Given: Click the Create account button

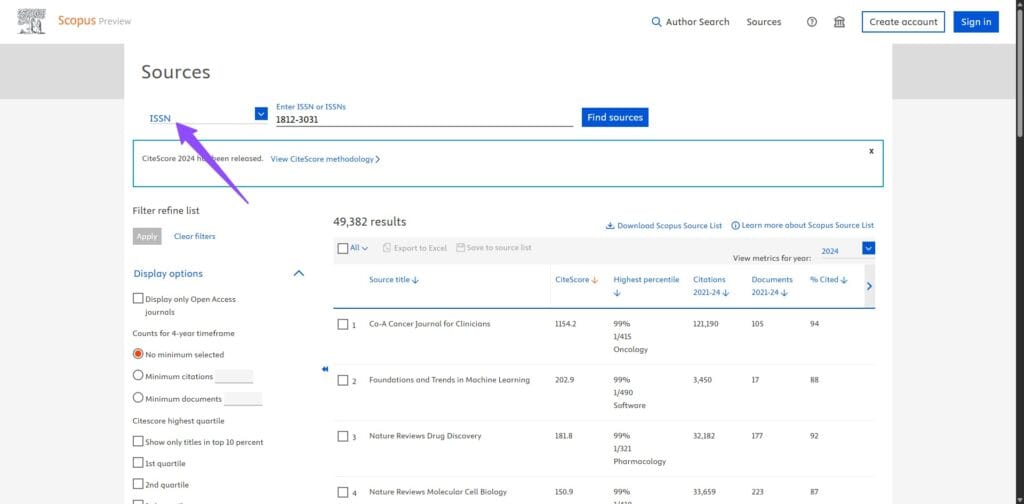Looking at the screenshot, I should [903, 22].
